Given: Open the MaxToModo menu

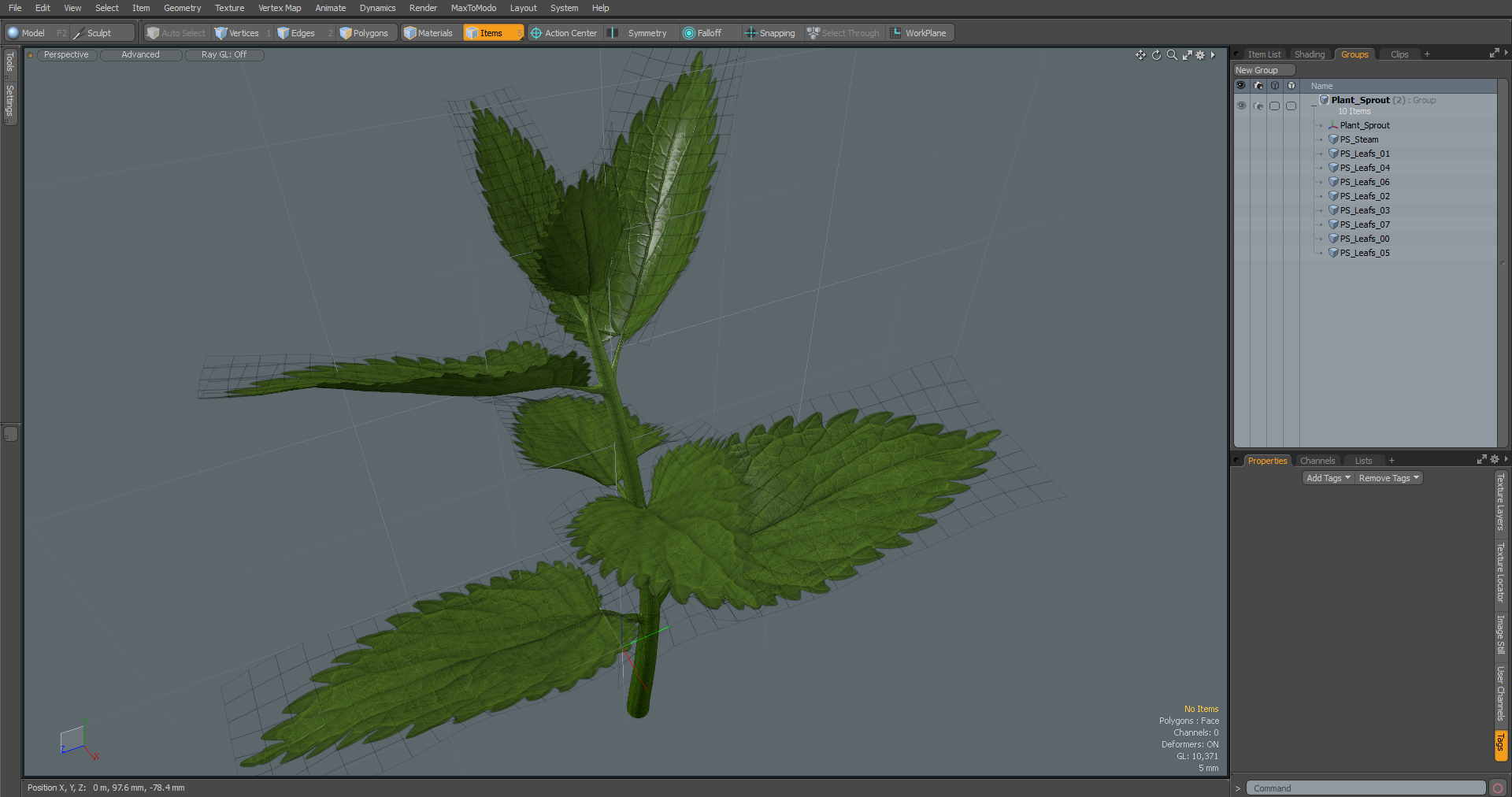Looking at the screenshot, I should click(x=473, y=8).
